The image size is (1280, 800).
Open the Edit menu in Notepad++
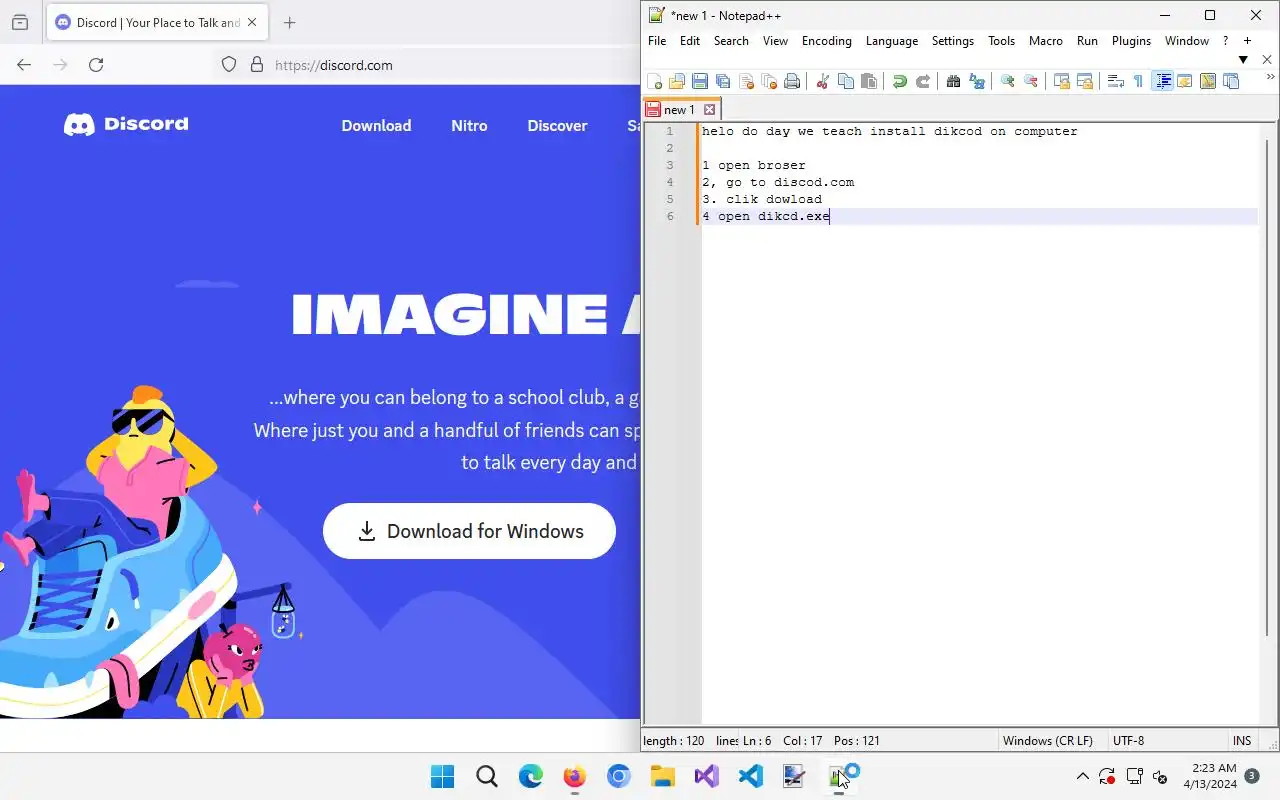[x=690, y=41]
